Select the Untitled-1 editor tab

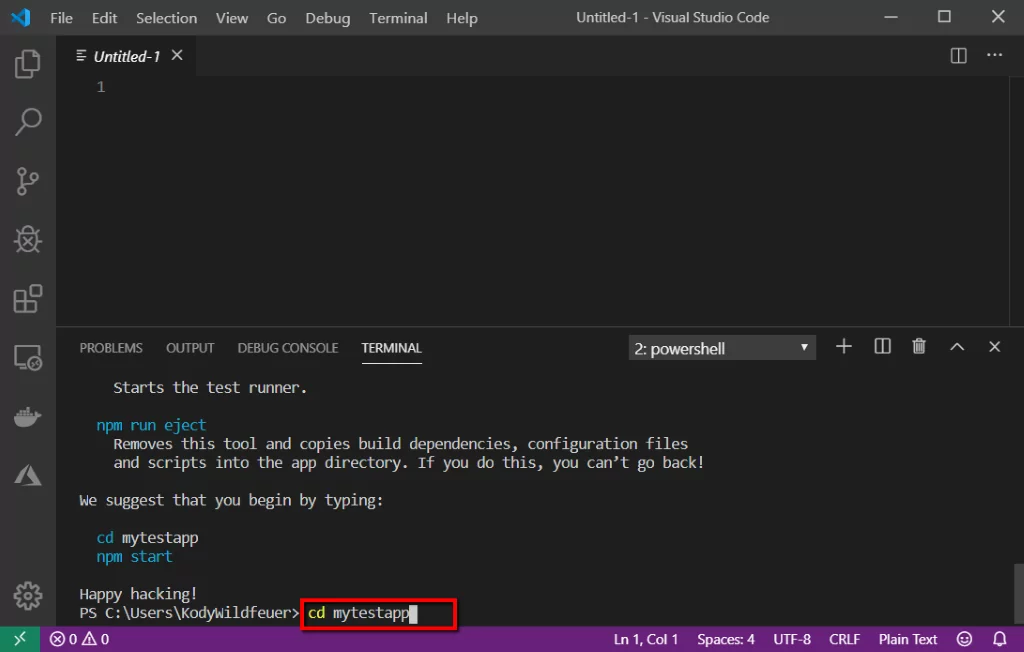point(127,56)
